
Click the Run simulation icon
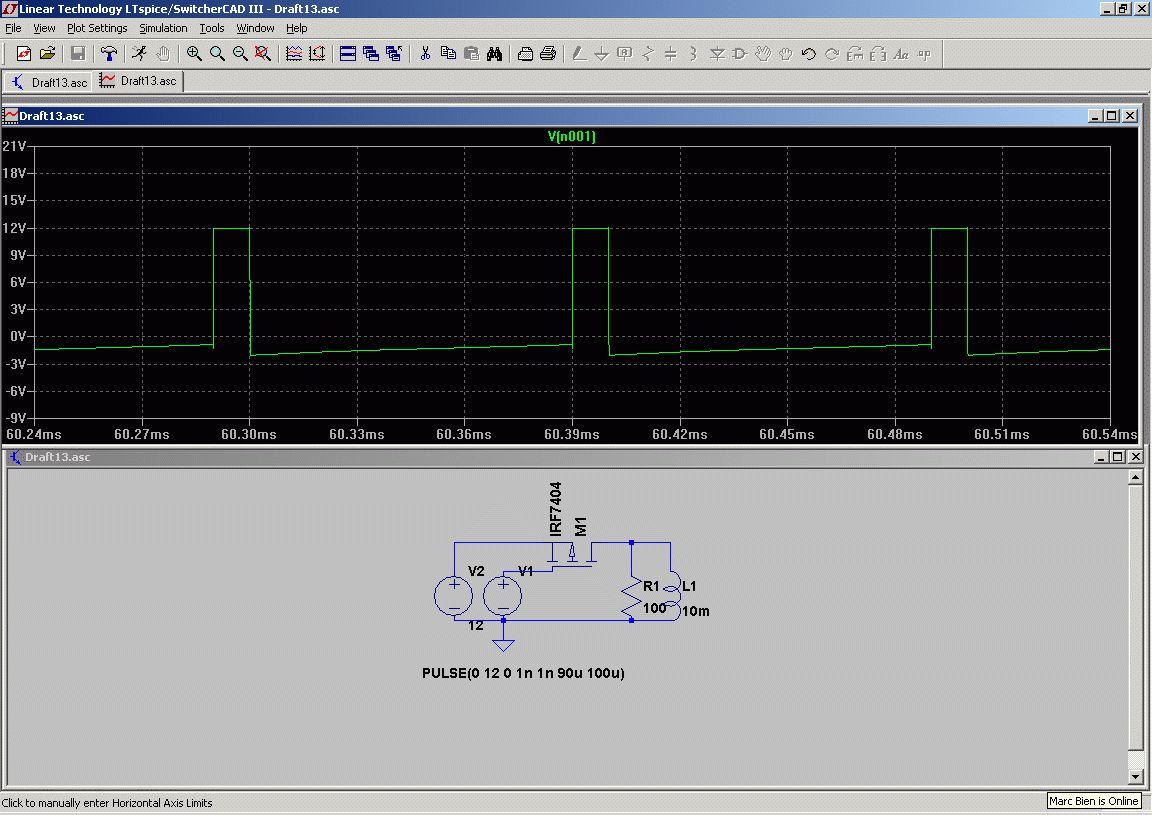[x=140, y=54]
